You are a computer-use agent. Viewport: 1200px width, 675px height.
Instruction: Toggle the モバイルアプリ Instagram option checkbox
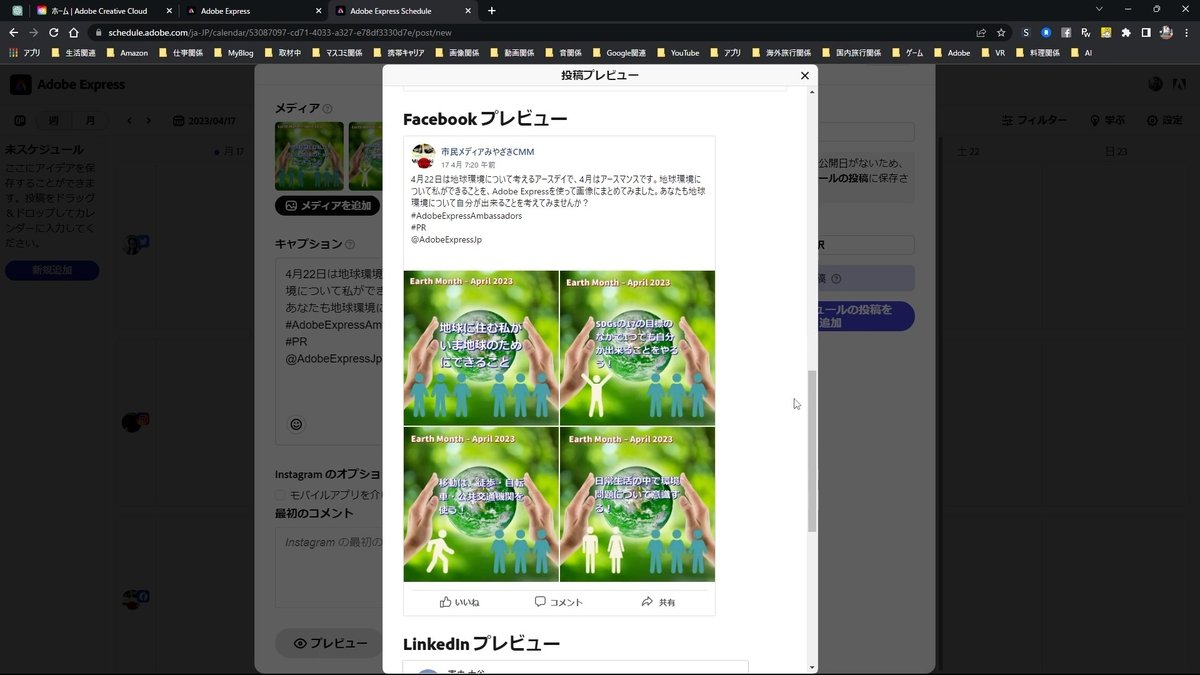pos(280,495)
